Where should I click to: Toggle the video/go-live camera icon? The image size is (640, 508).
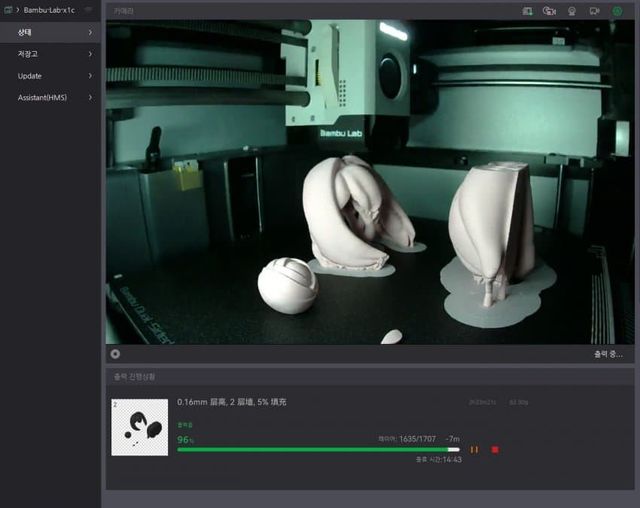tap(594, 11)
